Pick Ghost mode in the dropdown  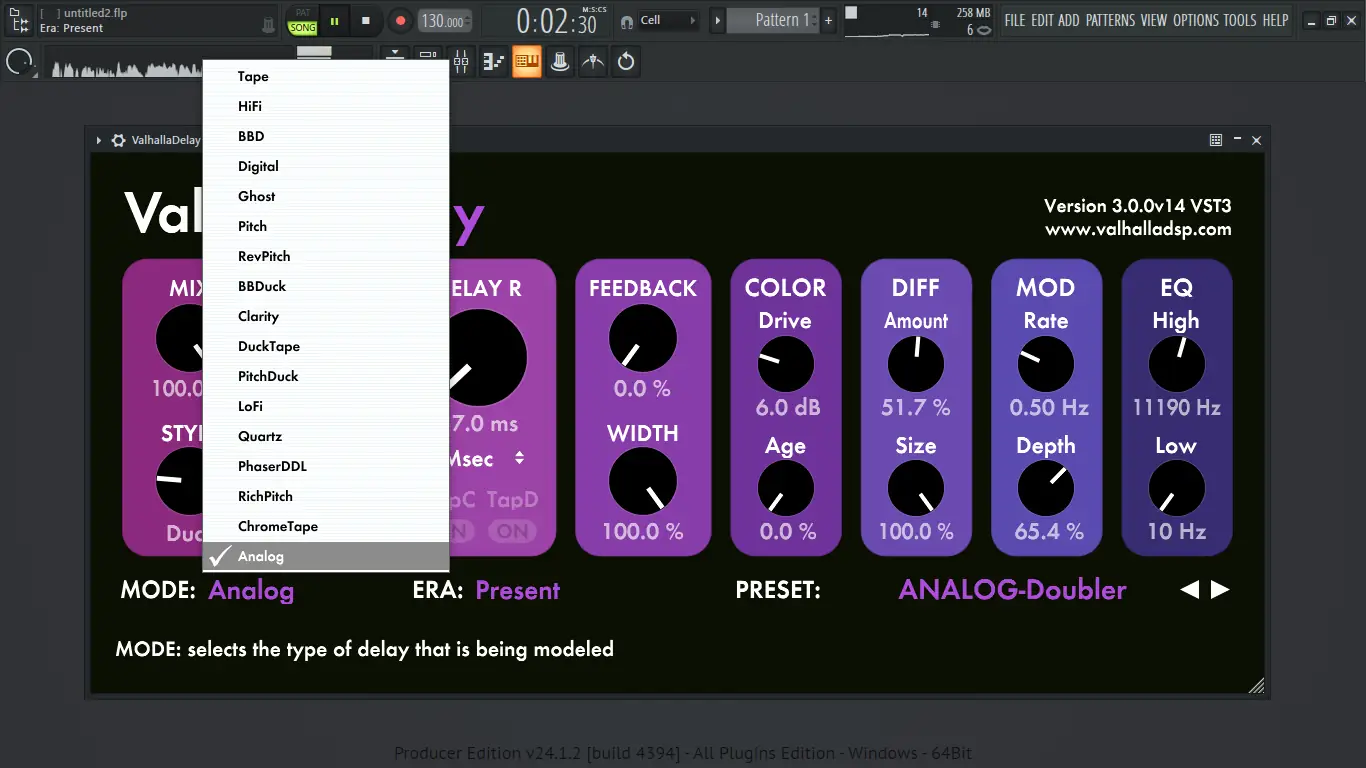pyautogui.click(x=326, y=196)
